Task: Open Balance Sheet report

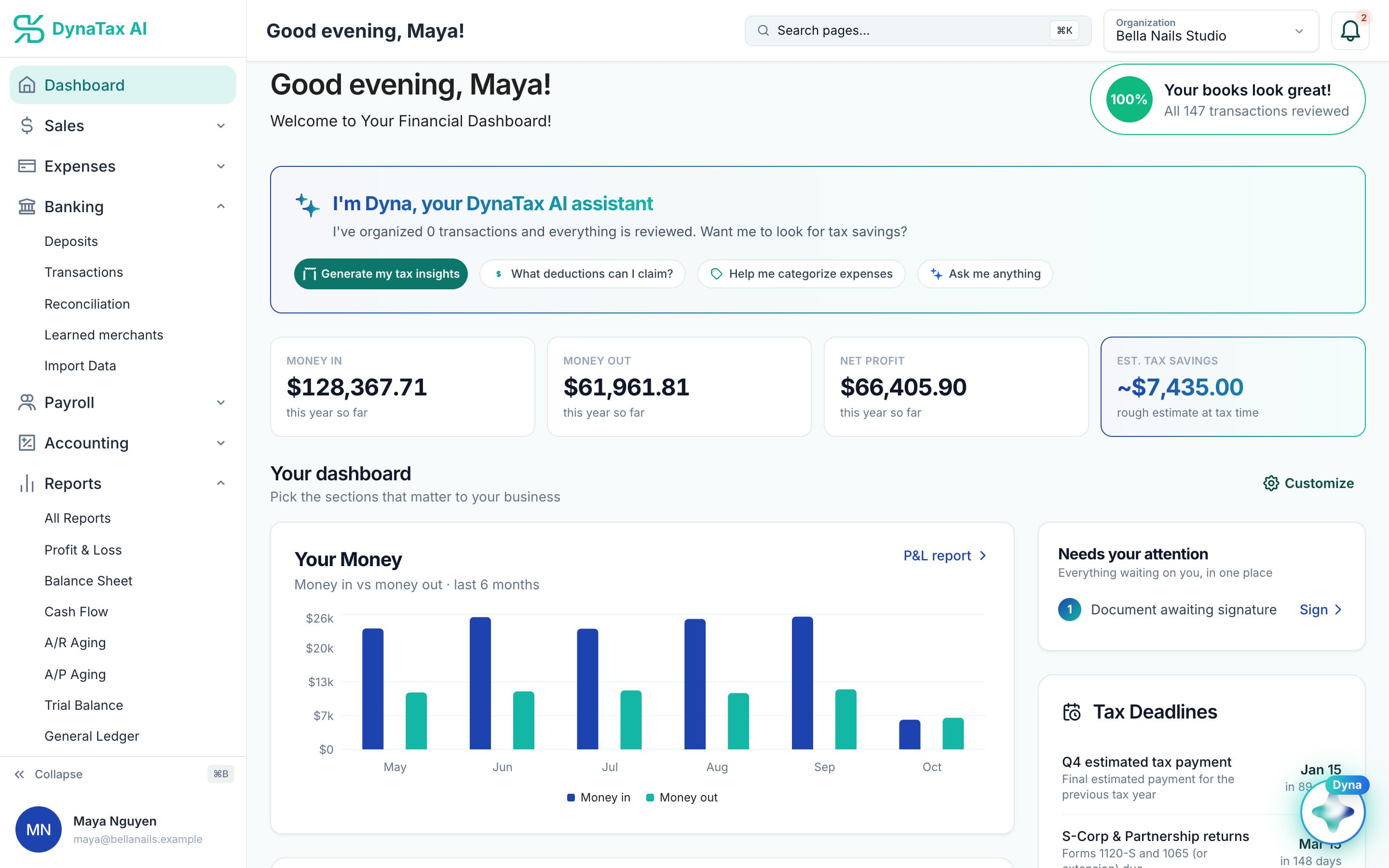Action: click(88, 581)
